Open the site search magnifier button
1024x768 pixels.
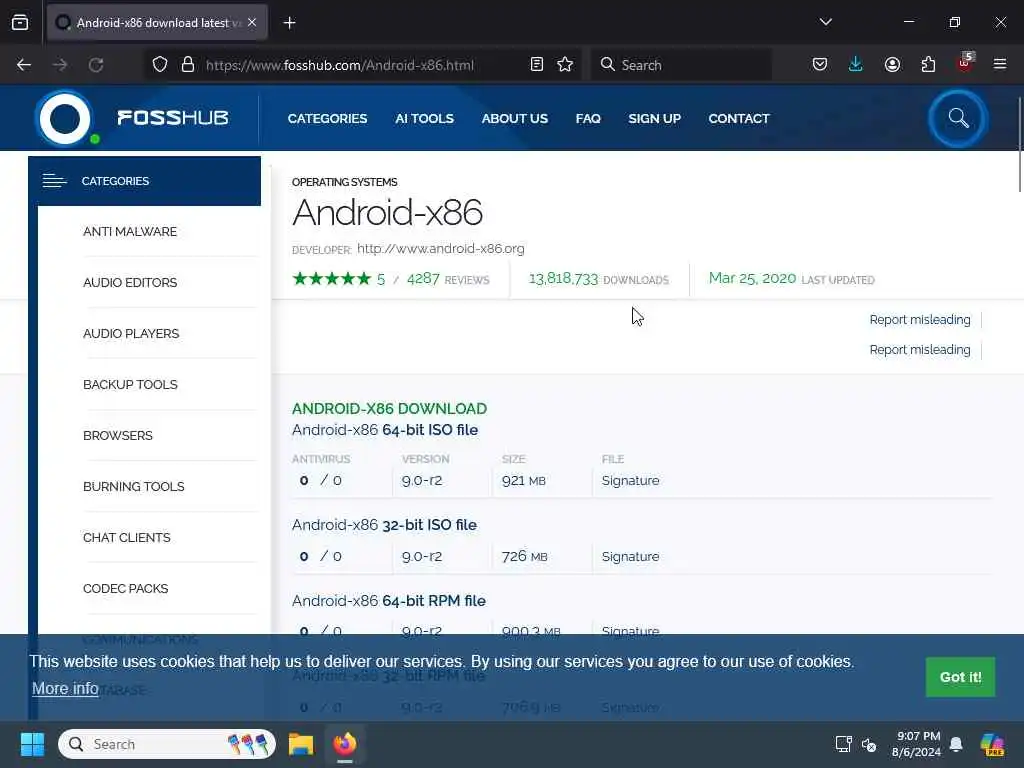958,118
